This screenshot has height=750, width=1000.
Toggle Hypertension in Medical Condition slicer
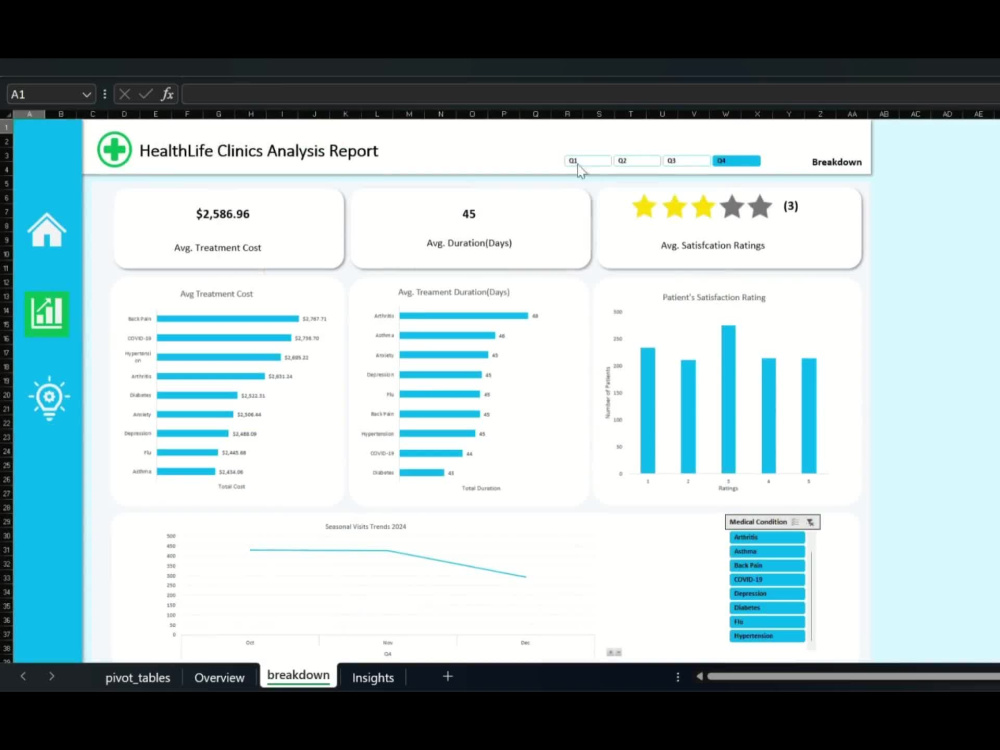pos(767,636)
